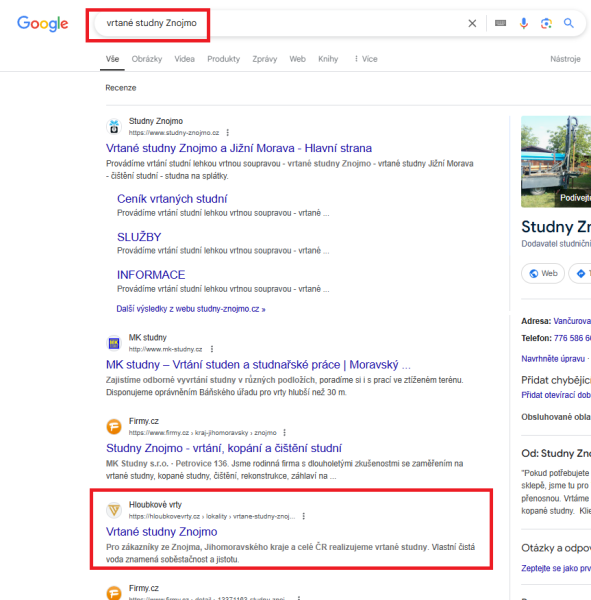Open more options for studny-znojmo.cz result
Image resolution: width=591 pixels, height=600 pixels.
[x=227, y=132]
